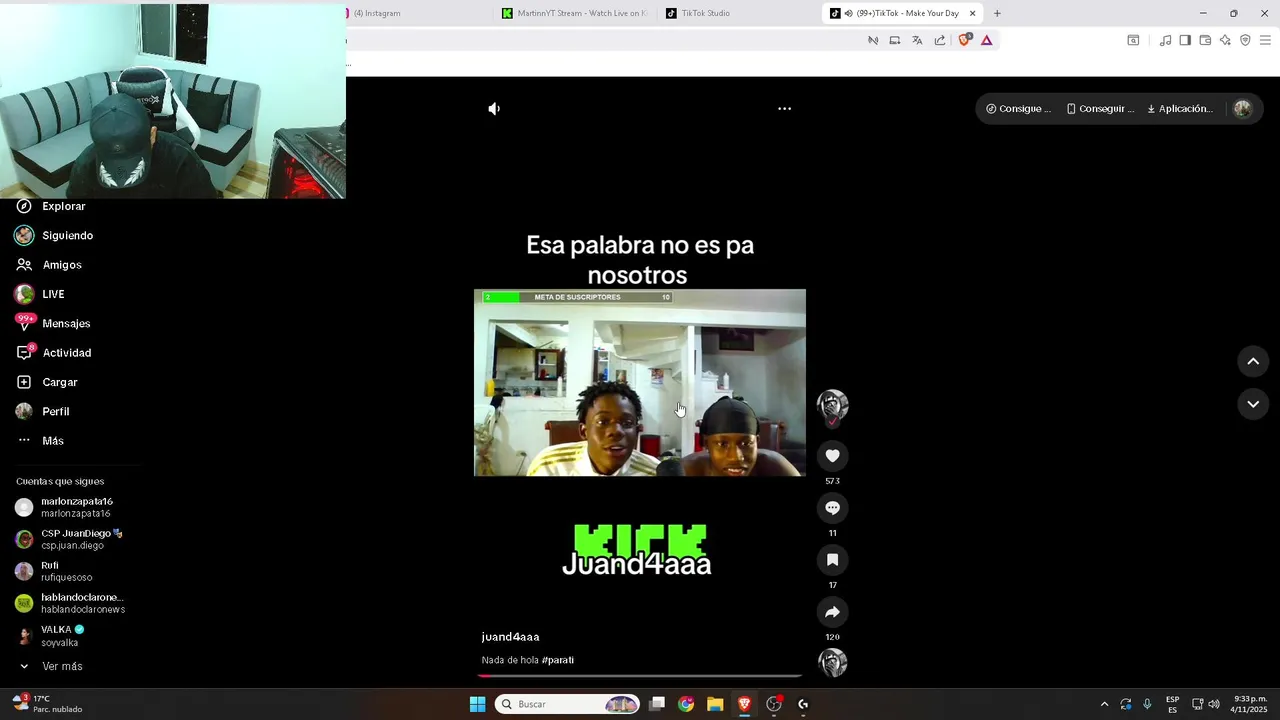The height and width of the screenshot is (720, 1280).
Task: Open the Leo AI sparkle icon
Action: (x=1225, y=40)
